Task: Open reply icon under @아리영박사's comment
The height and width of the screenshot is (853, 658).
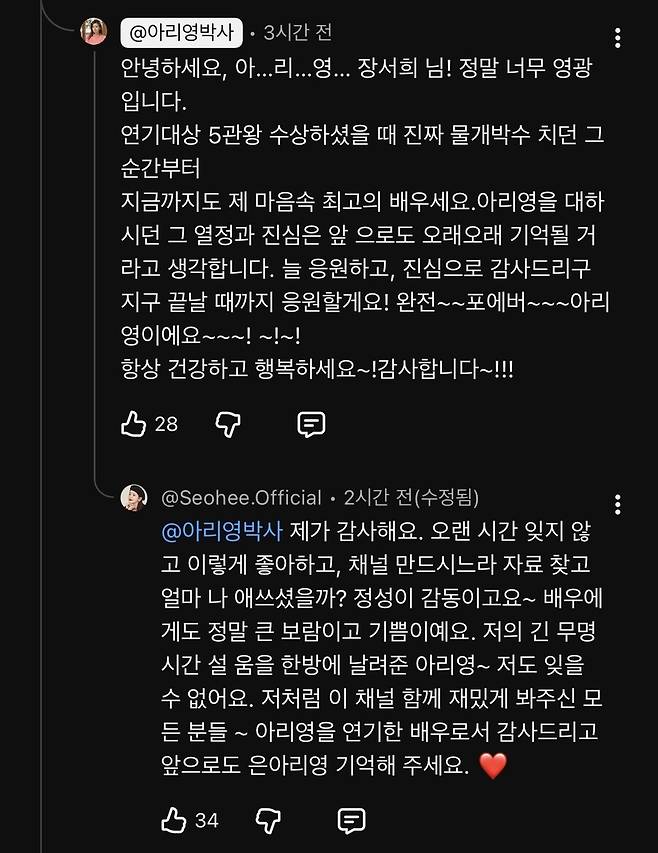Action: point(309,423)
